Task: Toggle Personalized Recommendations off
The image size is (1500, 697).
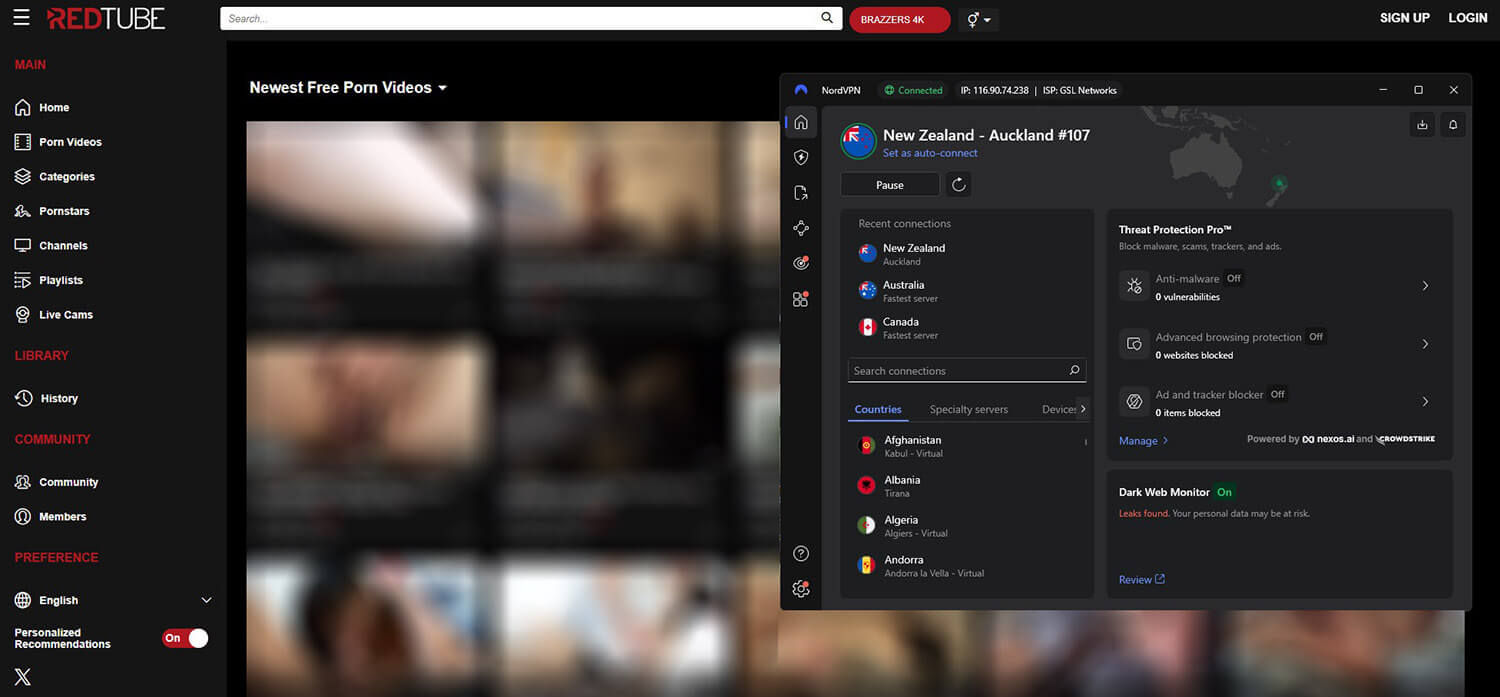Action: click(x=184, y=638)
